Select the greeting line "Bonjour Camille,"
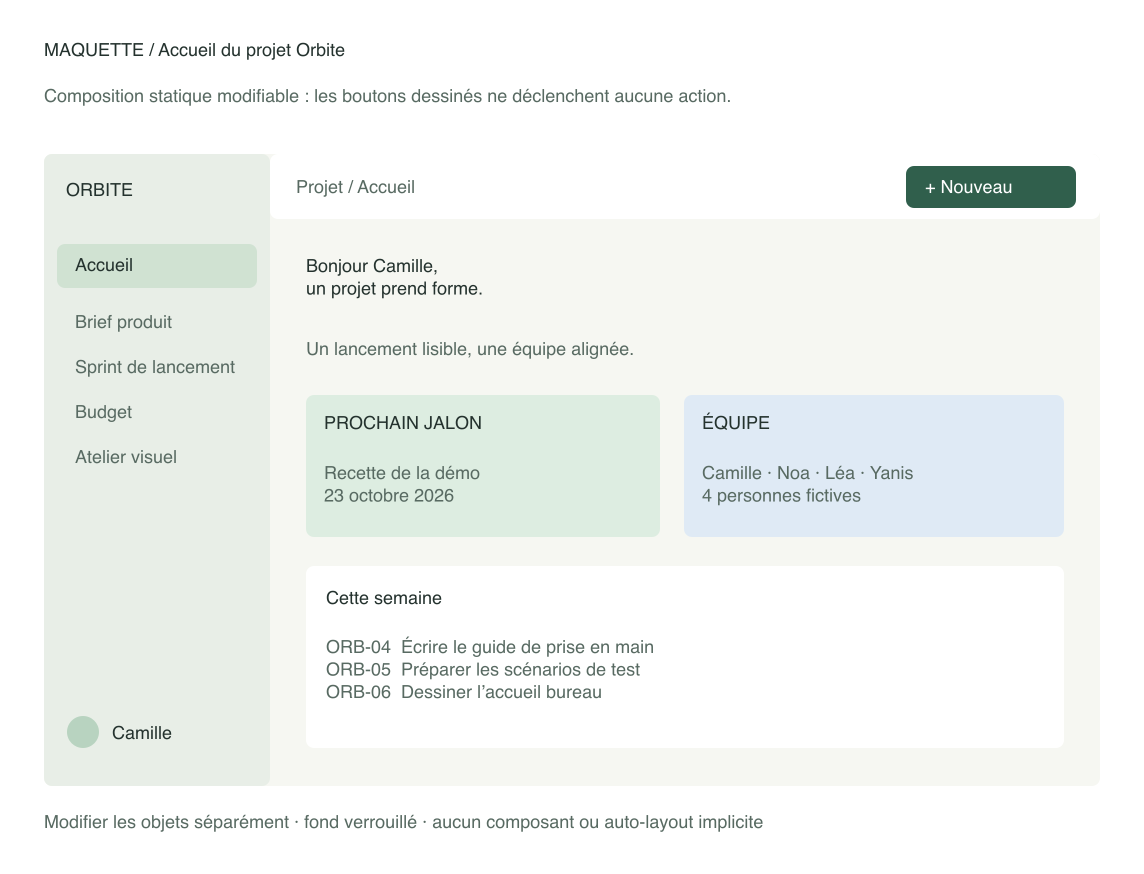The image size is (1144, 874). pos(371,266)
